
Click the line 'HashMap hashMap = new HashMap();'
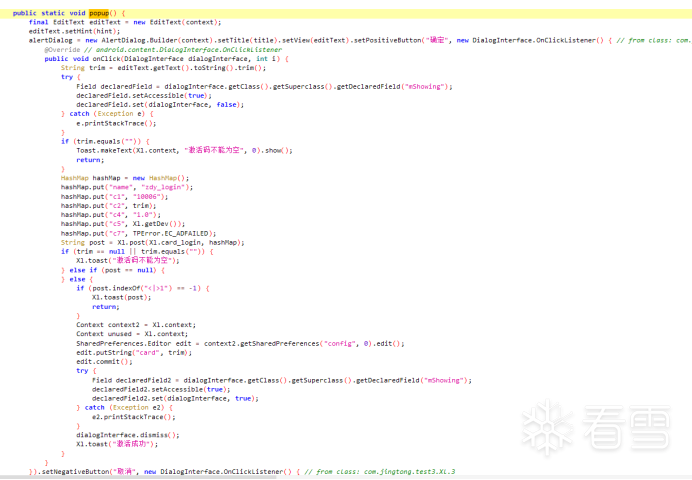(x=125, y=178)
